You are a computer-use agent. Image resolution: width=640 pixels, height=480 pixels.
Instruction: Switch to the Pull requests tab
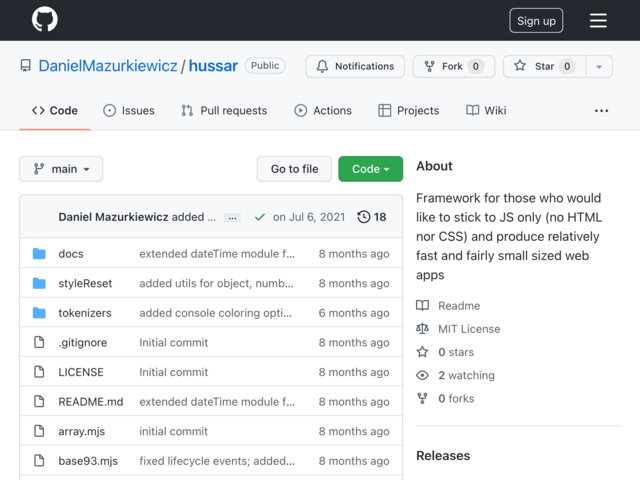224,111
